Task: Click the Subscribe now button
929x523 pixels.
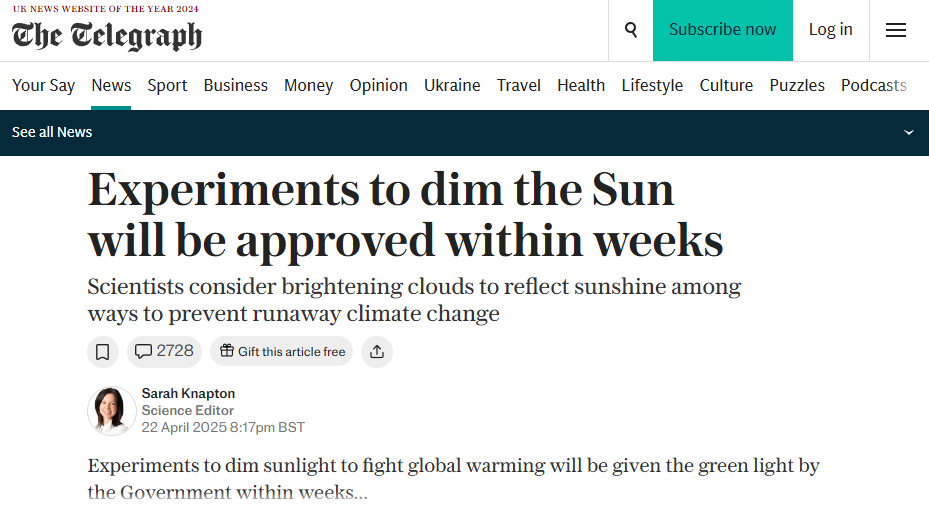Action: pos(723,30)
